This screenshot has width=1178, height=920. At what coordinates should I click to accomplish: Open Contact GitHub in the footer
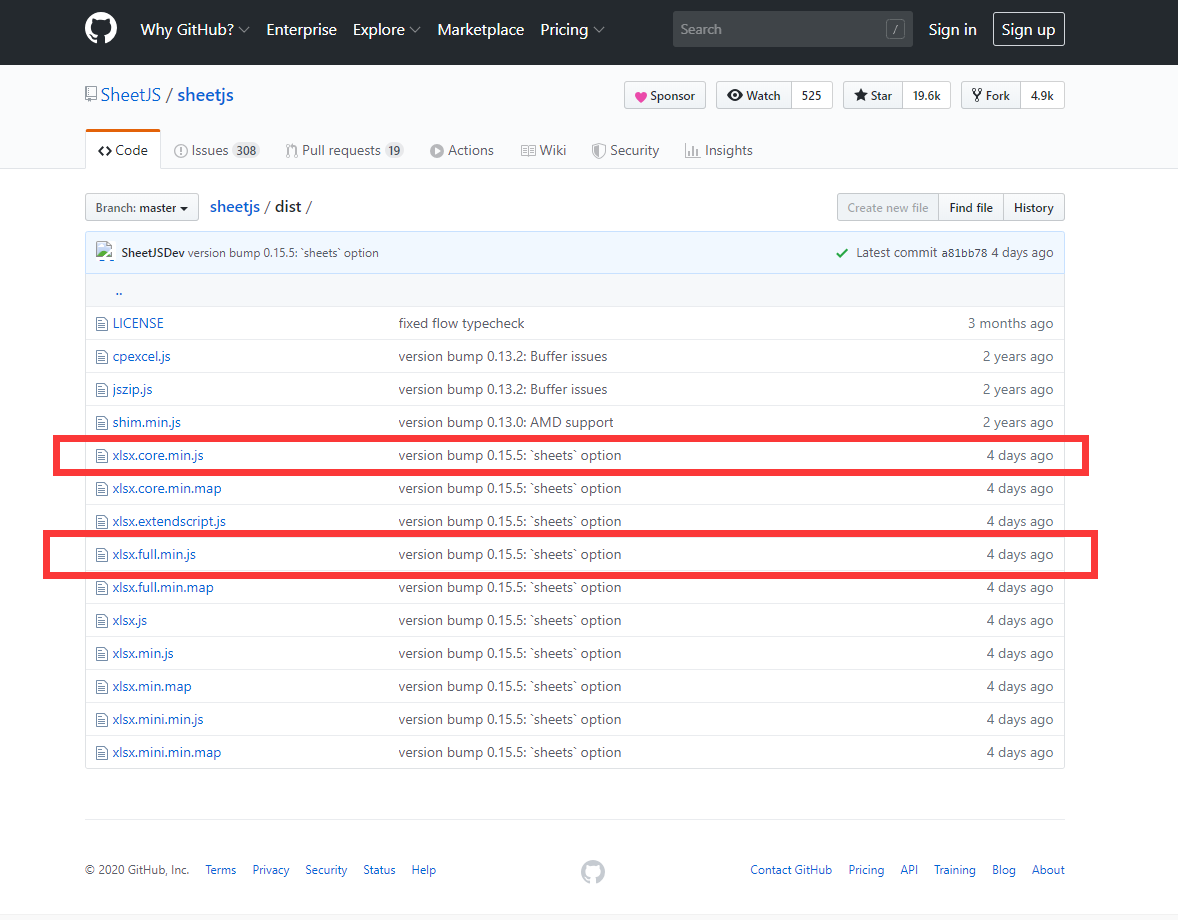(791, 870)
